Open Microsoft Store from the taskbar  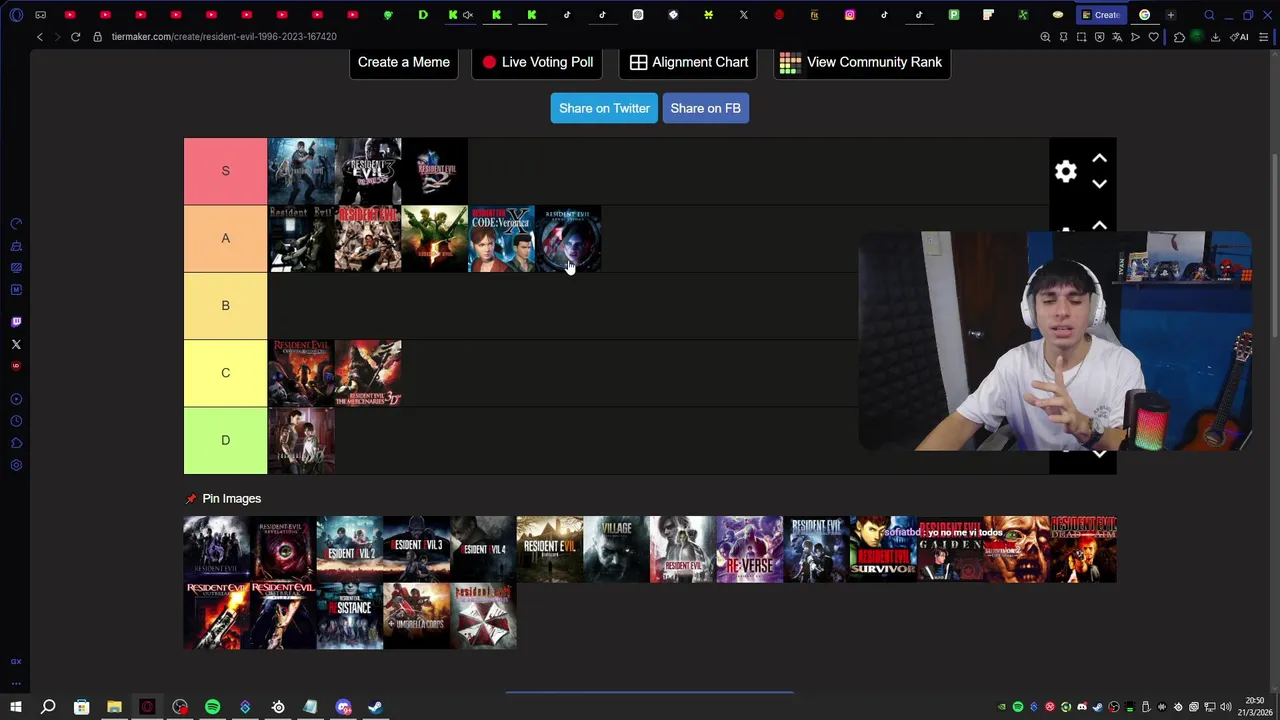coord(81,707)
